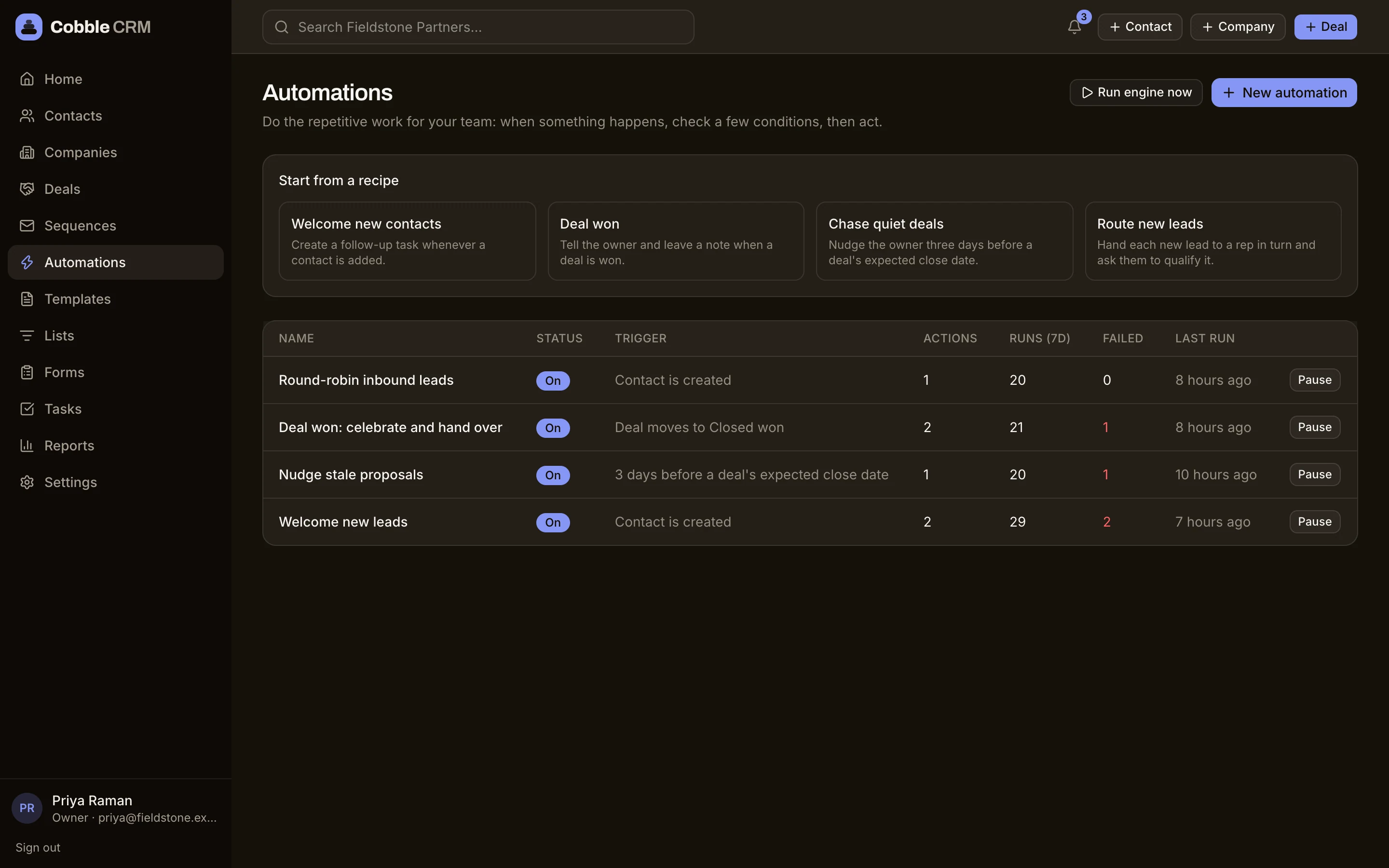Image resolution: width=1389 pixels, height=868 pixels.
Task: Create a new Deal from top bar
Action: coord(1325,27)
